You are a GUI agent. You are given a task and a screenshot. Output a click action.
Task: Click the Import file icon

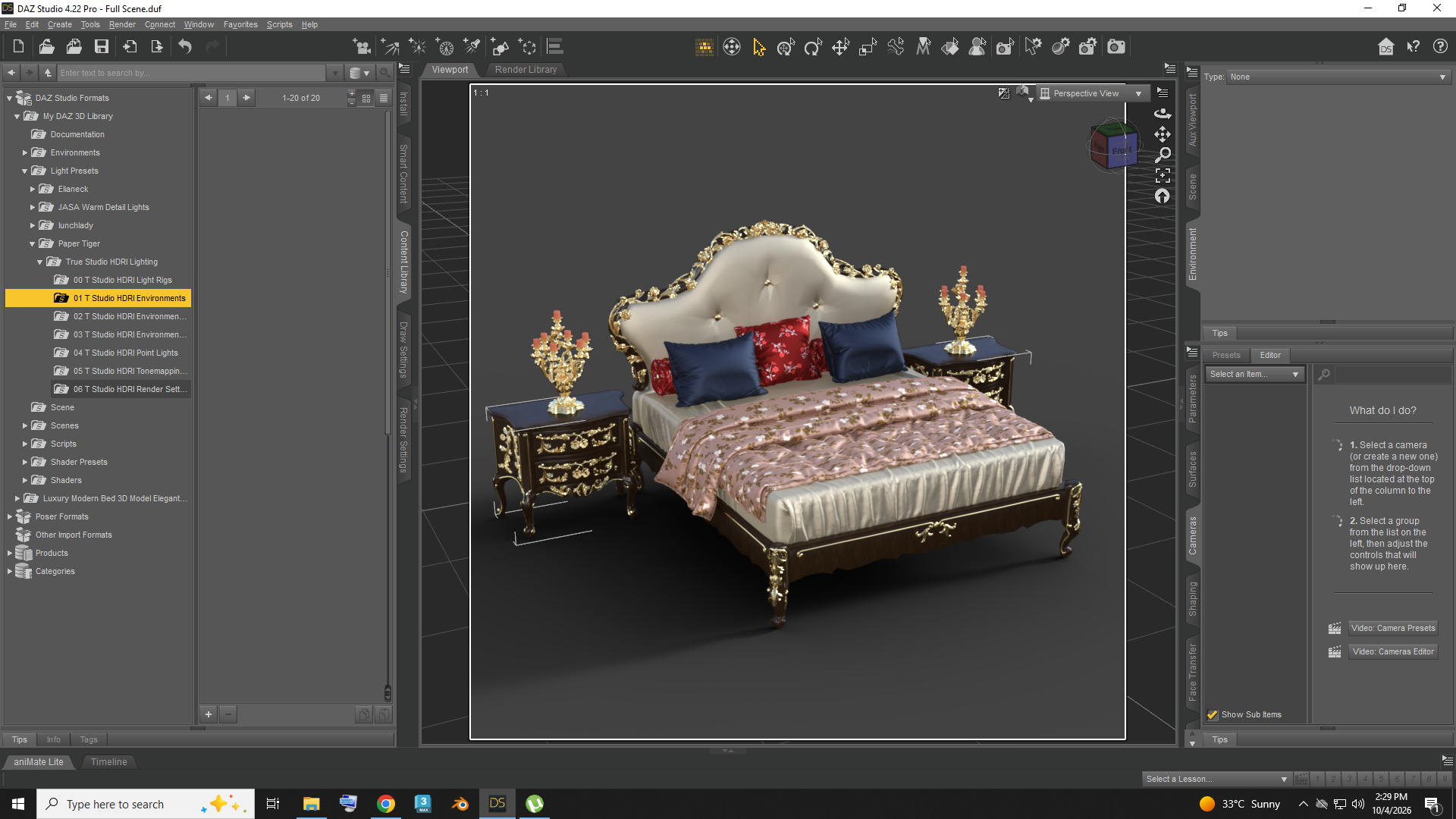pyautogui.click(x=130, y=47)
